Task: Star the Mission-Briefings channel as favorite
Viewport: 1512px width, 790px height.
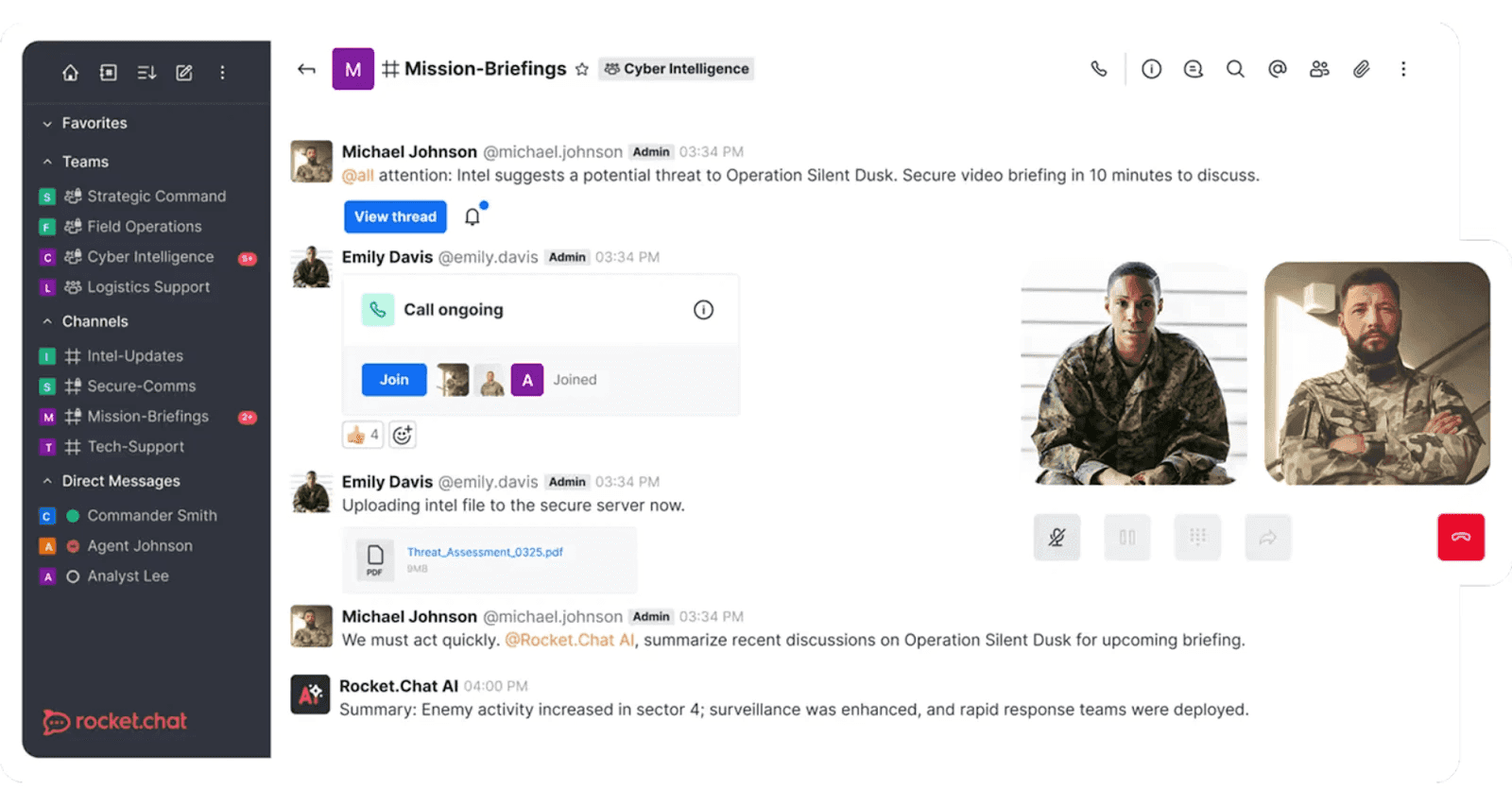Action: coord(582,69)
